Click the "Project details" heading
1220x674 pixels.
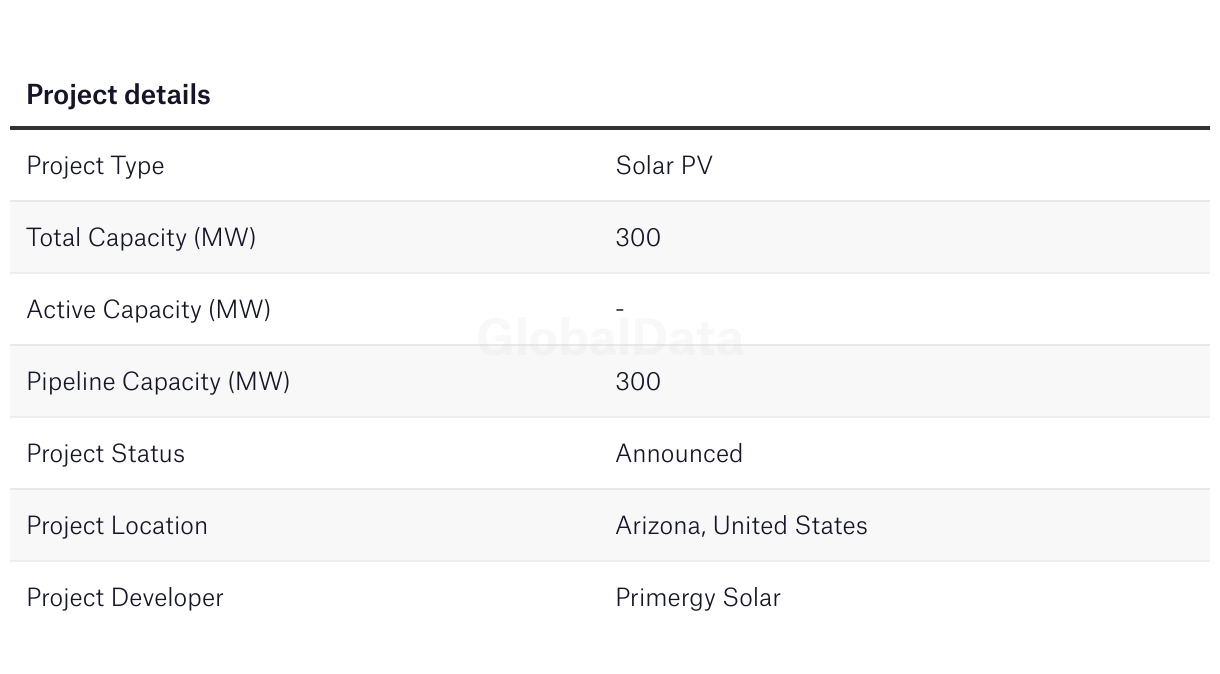point(118,95)
